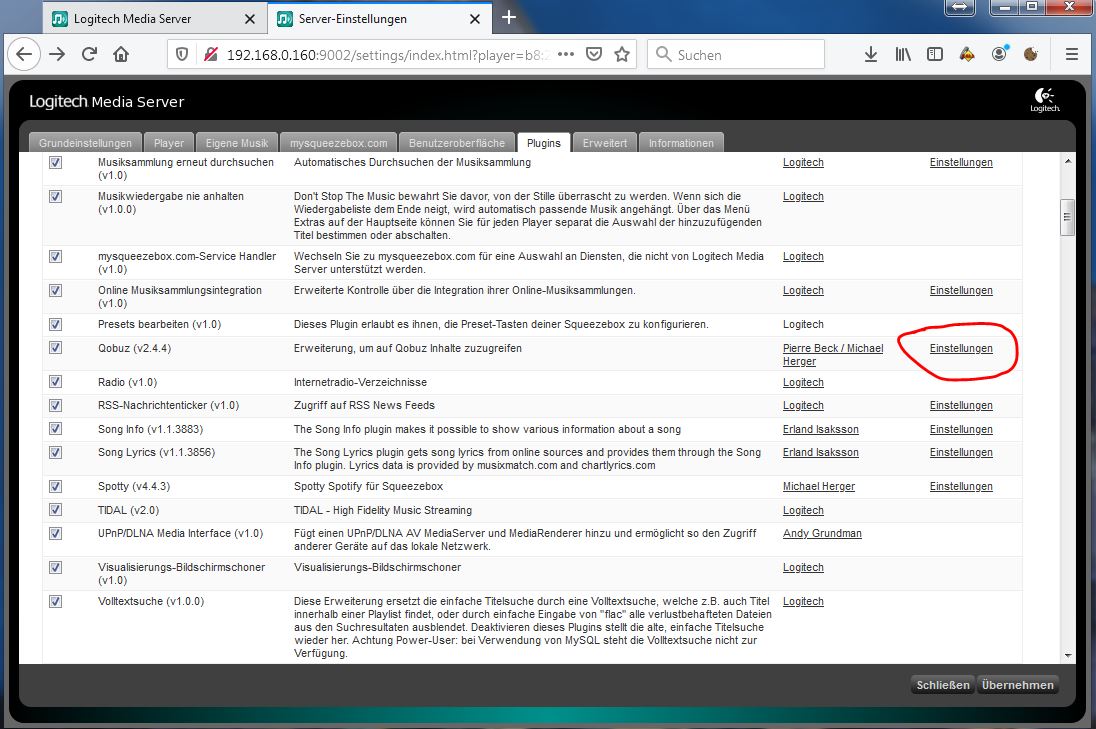Uncheck the TIDAL plugin
The image size is (1096, 729).
tap(55, 510)
